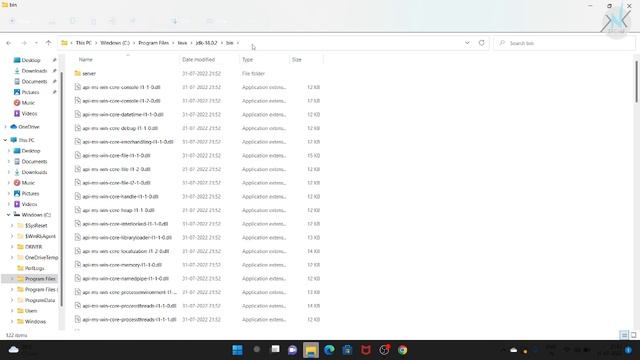The image size is (640, 360).
Task: Open the chevron after bin breadcrumb
Action: tap(238, 43)
